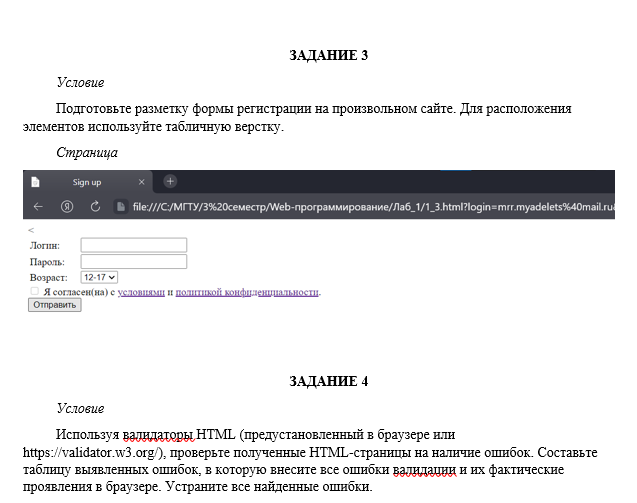Click the address bar URL
Screen dimensions: 637x503
[x=373, y=207]
